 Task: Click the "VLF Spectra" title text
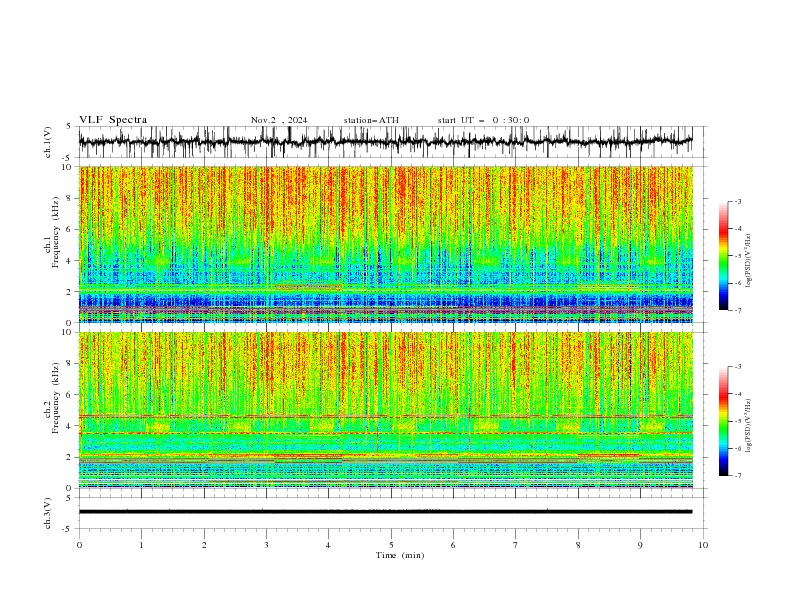[113, 120]
